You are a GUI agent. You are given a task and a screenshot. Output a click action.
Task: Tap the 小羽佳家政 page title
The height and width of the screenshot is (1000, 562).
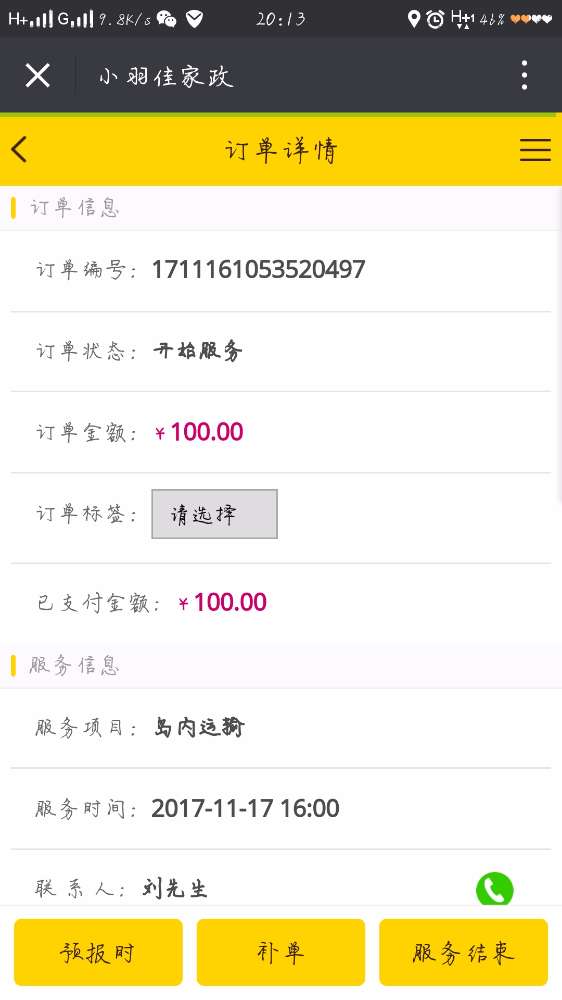[166, 77]
